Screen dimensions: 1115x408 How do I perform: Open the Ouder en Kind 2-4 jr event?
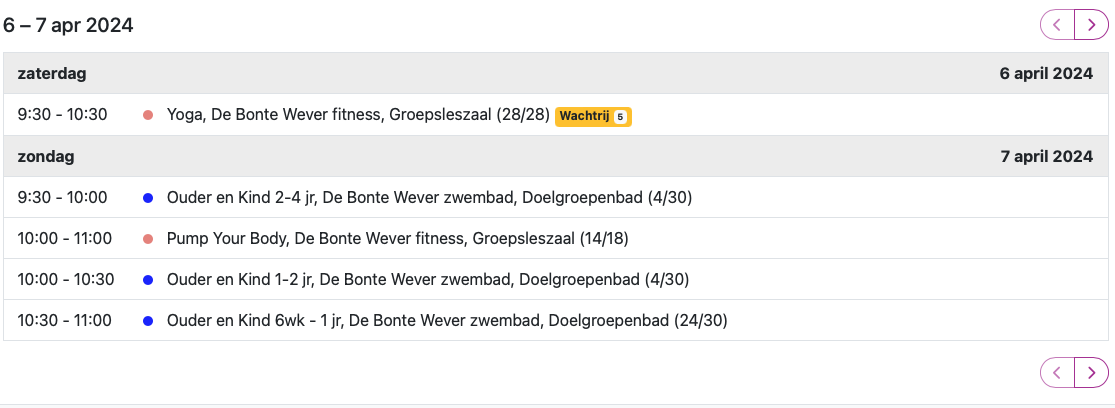coord(429,198)
